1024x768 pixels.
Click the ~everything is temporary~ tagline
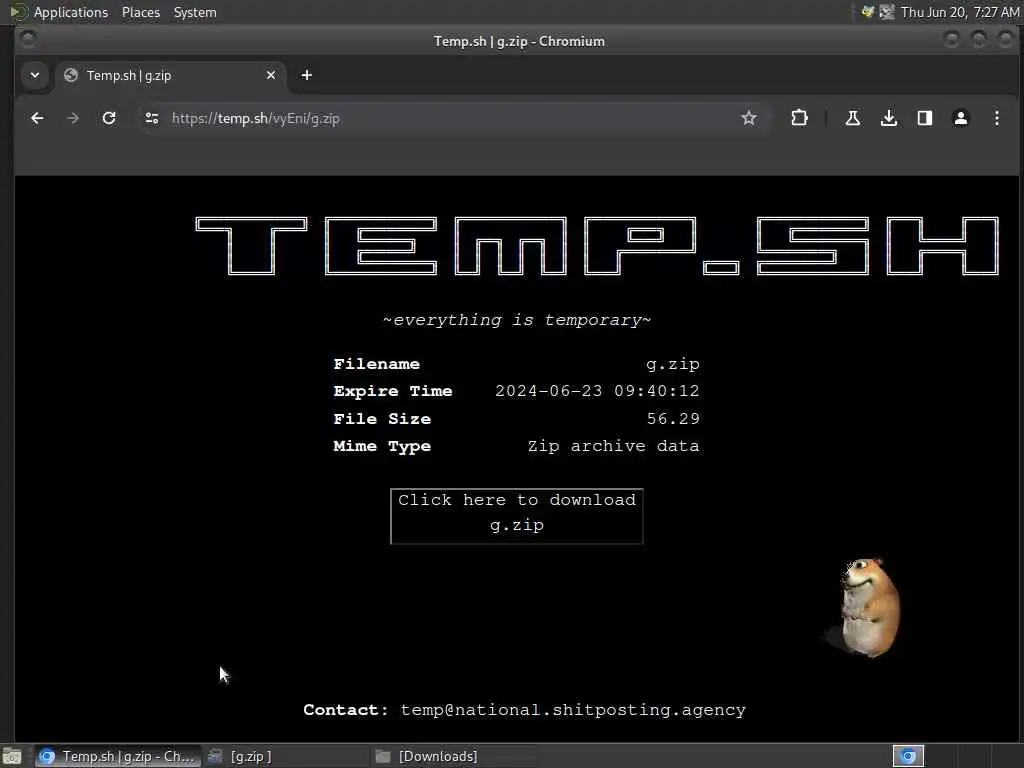pyautogui.click(x=517, y=320)
